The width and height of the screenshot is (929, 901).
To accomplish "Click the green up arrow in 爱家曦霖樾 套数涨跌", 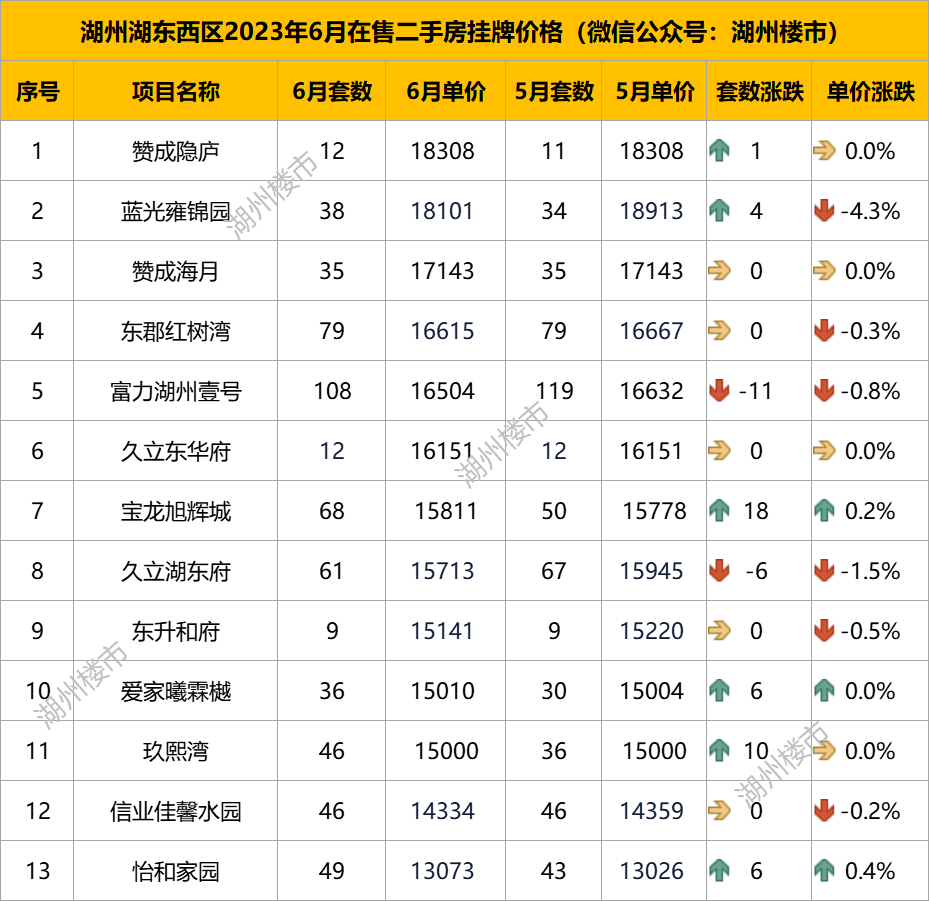I will click(719, 691).
